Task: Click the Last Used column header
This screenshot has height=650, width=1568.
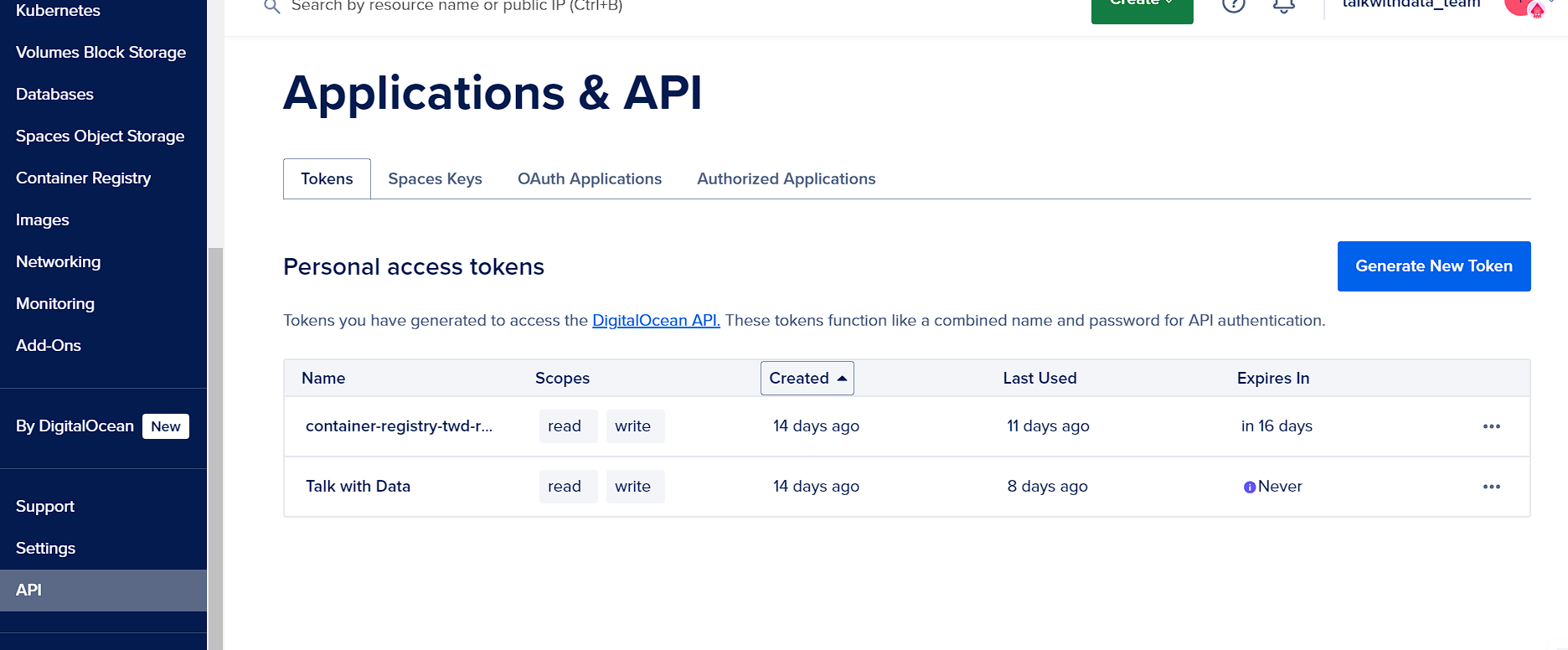Action: point(1039,378)
